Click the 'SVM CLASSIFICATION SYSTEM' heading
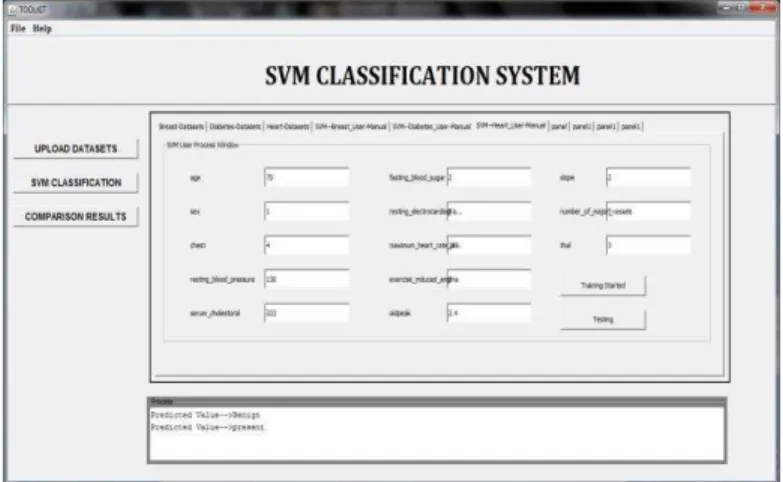The height and width of the screenshot is (482, 783). click(422, 76)
